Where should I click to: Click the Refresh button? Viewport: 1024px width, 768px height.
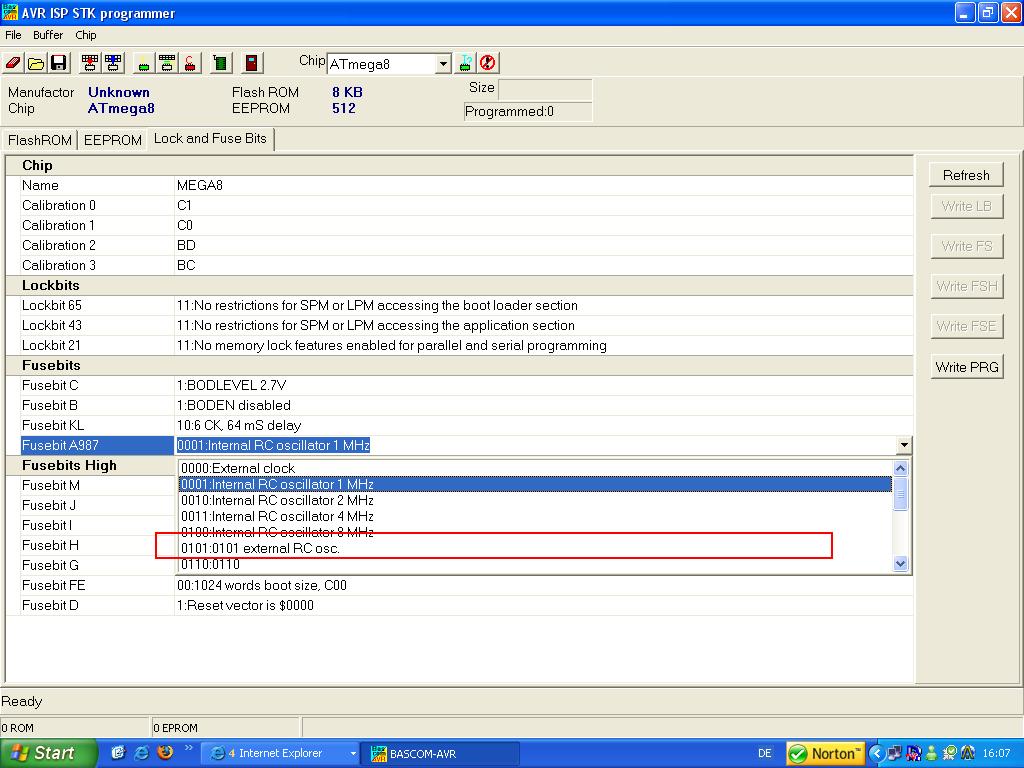(966, 175)
